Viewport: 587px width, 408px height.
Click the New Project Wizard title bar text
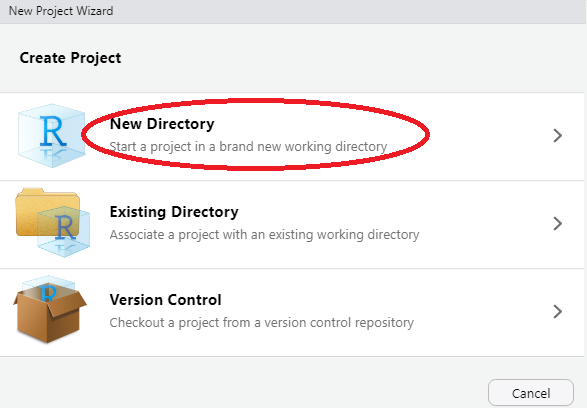pyautogui.click(x=61, y=11)
